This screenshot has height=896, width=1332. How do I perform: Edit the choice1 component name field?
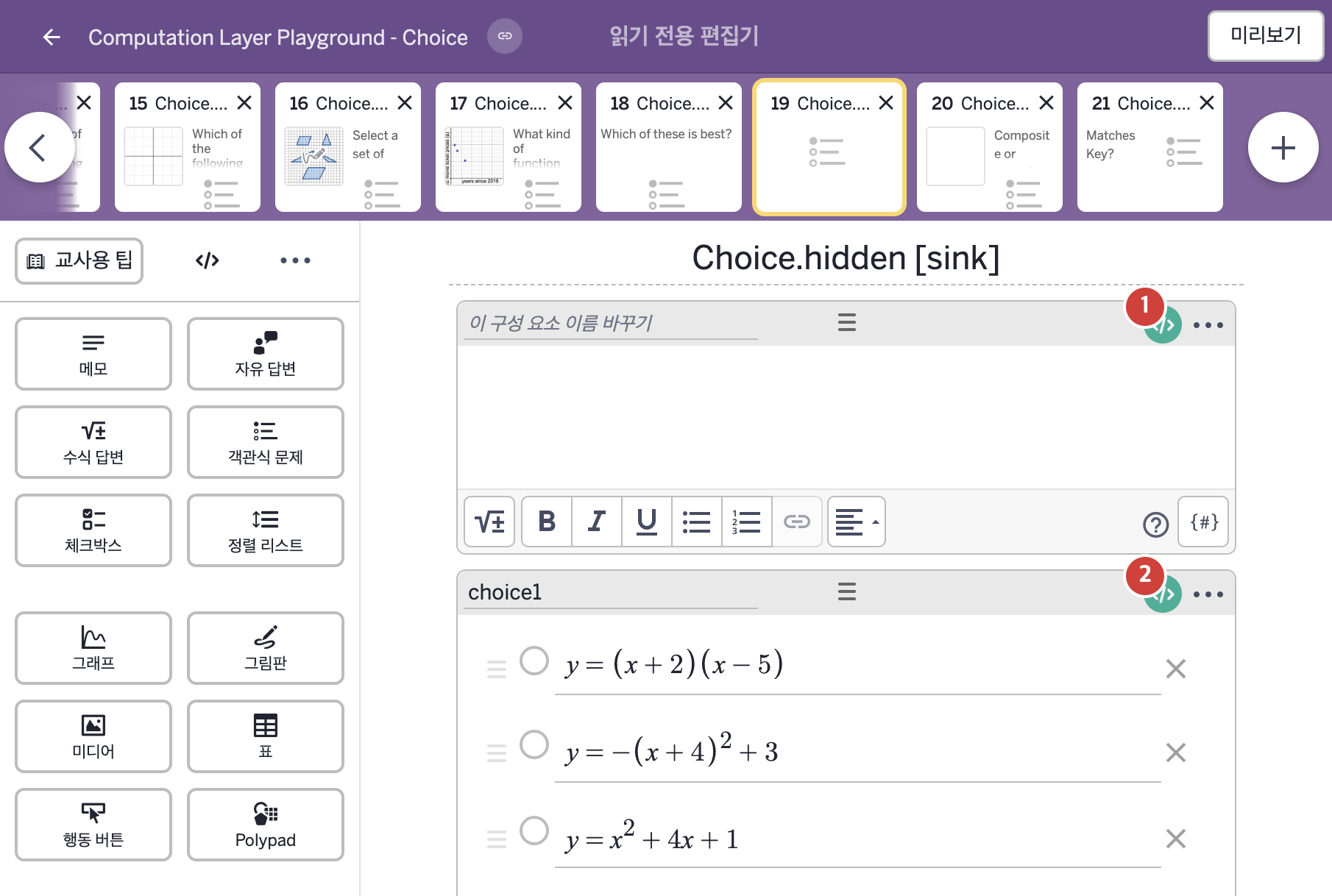click(x=611, y=592)
